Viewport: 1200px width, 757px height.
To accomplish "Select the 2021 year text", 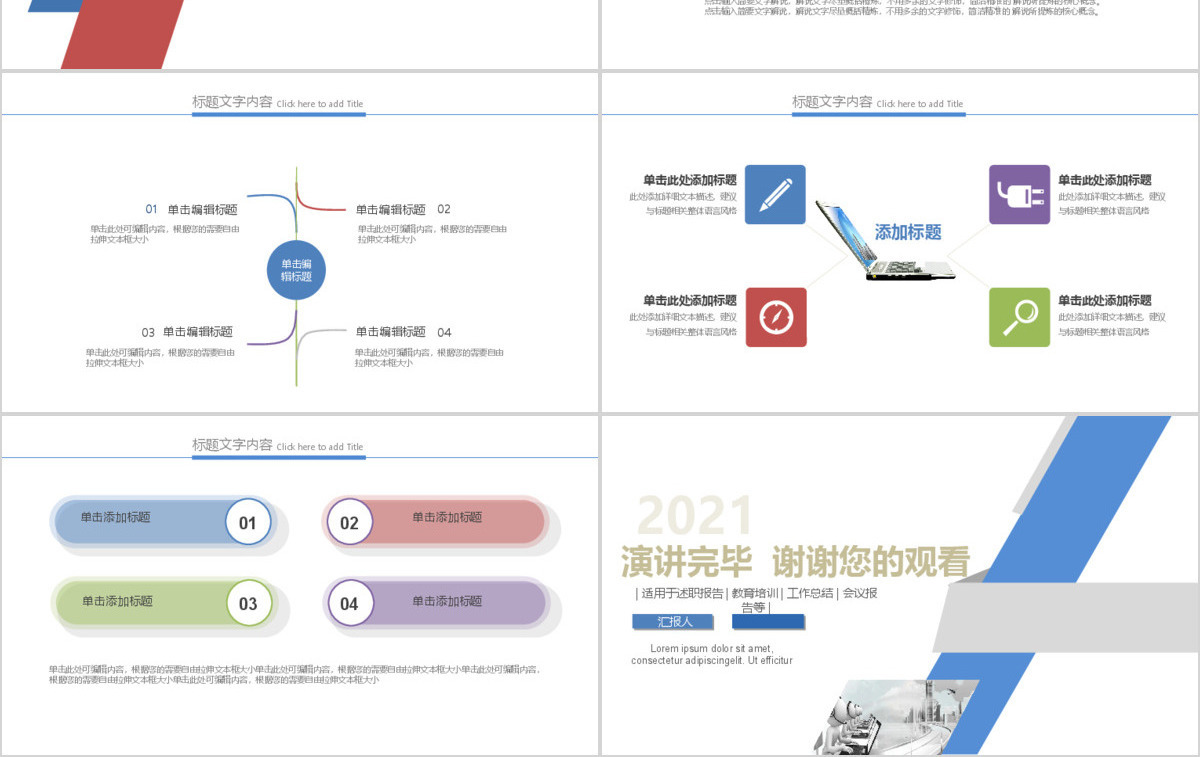I will coord(695,517).
